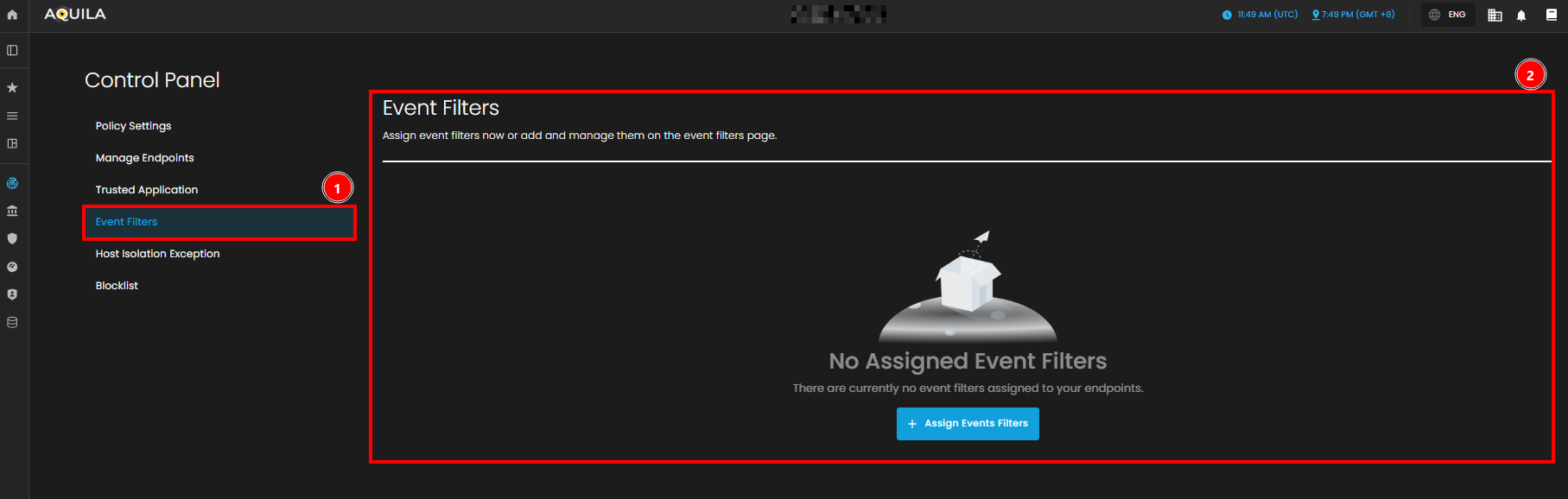
Task: Click the organization building icon in header
Action: [x=1495, y=15]
